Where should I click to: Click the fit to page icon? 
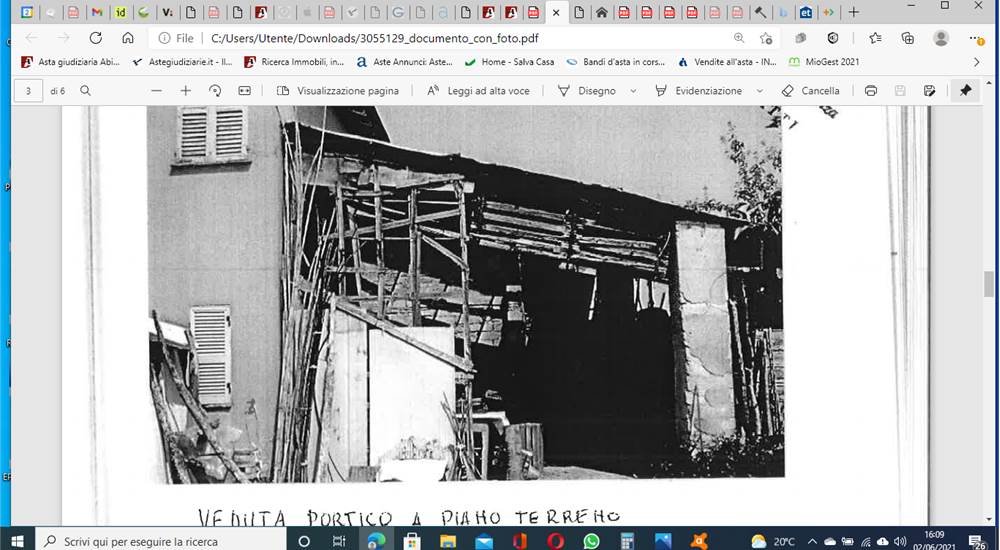tap(244, 91)
